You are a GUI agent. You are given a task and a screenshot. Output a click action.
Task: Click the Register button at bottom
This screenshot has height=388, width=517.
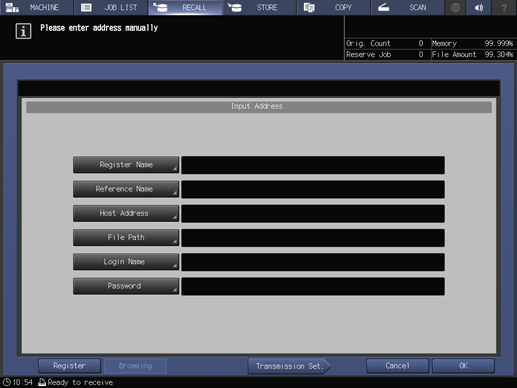(x=69, y=366)
